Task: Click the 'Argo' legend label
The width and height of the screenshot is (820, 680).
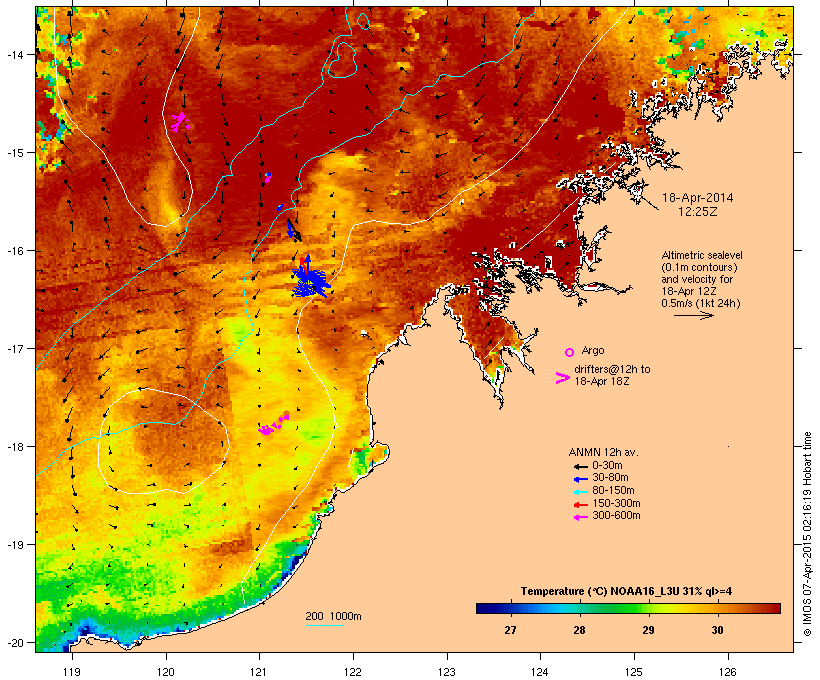Action: (593, 350)
